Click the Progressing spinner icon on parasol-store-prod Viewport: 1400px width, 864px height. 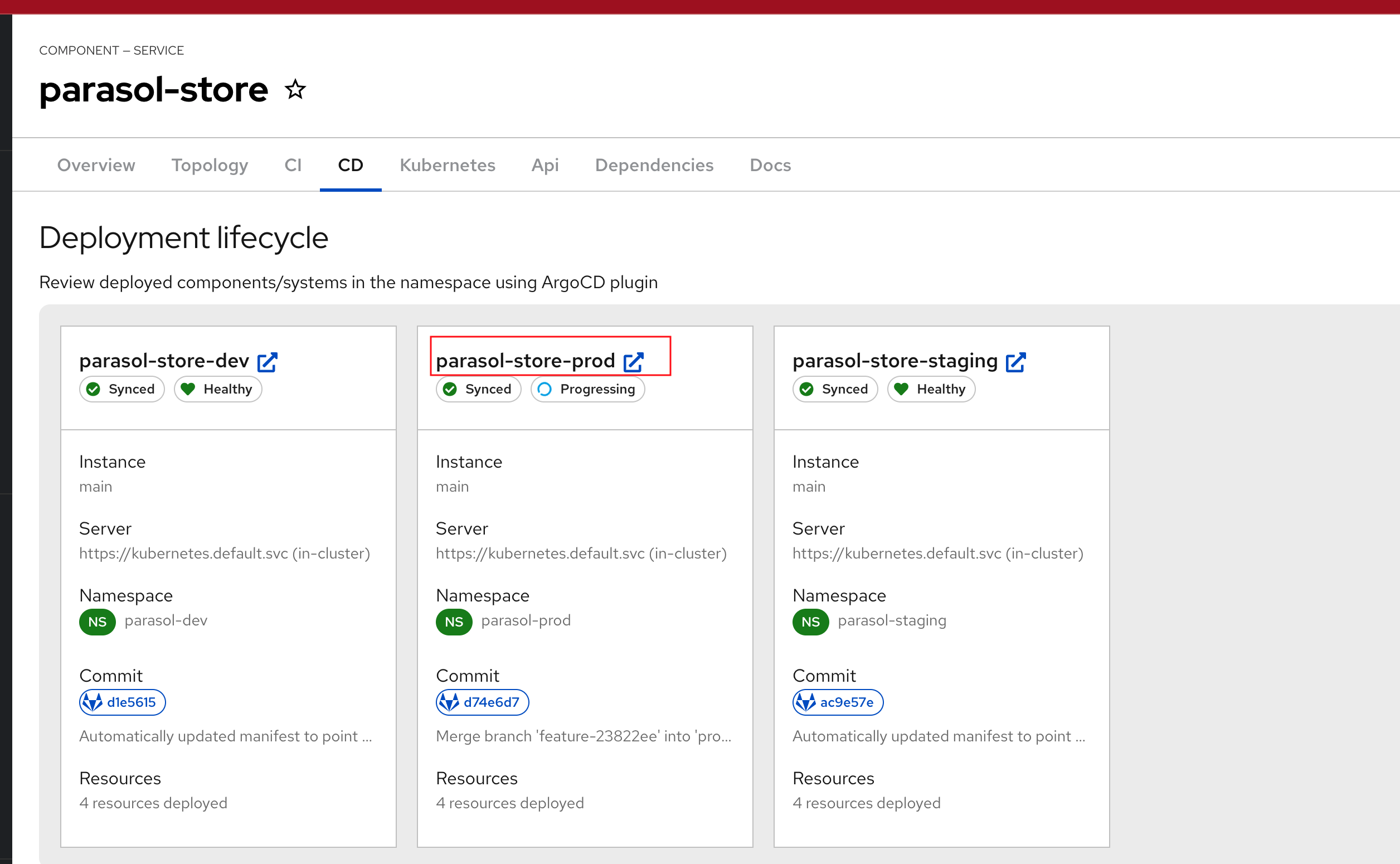click(x=545, y=389)
